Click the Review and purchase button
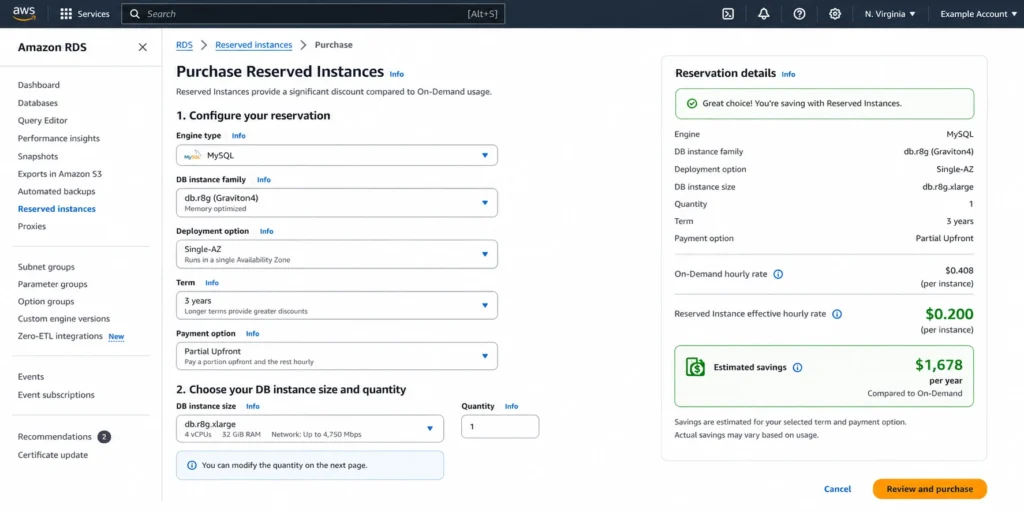 [x=929, y=489]
